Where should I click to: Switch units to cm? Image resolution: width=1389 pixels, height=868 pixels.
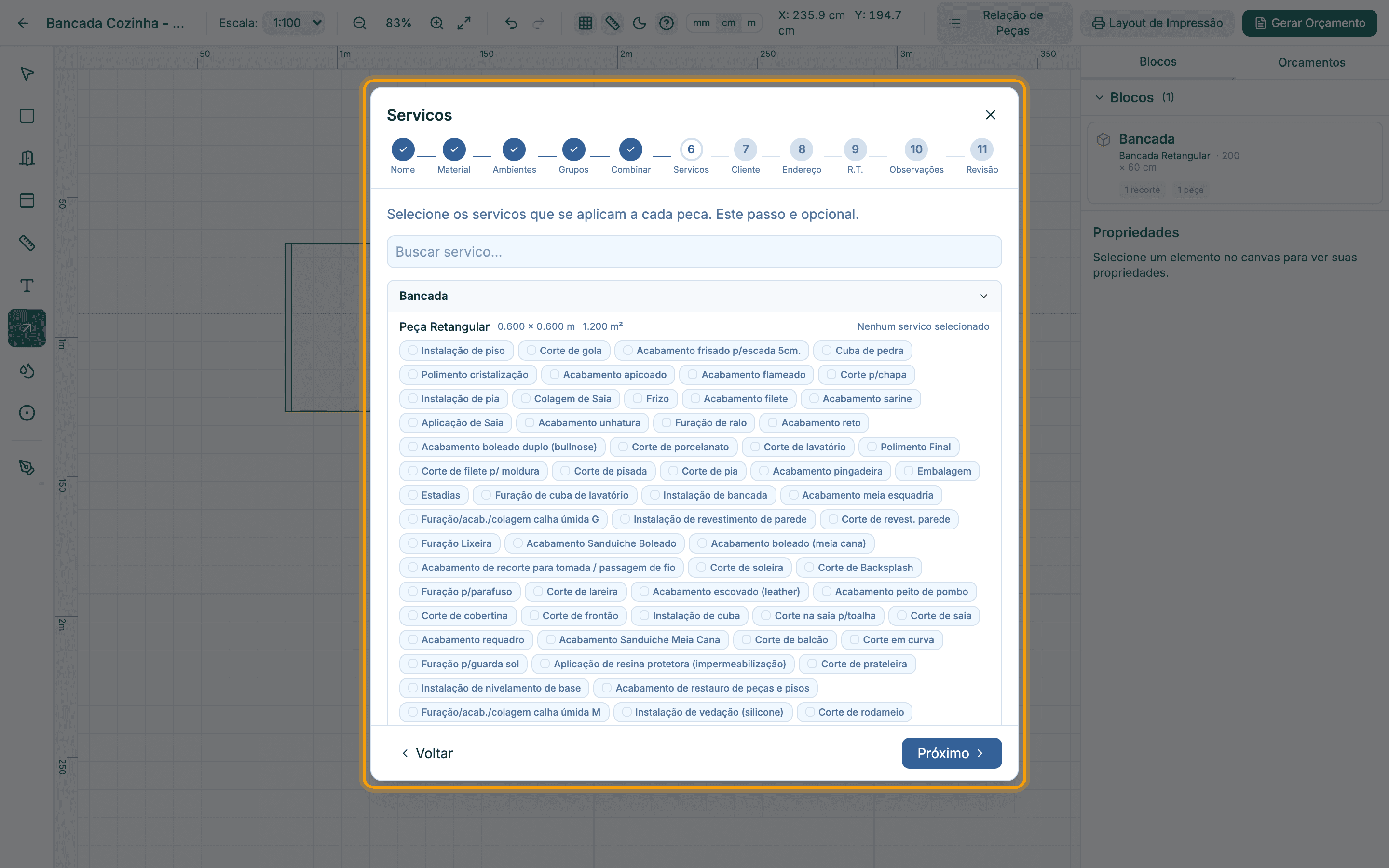pyautogui.click(x=728, y=23)
